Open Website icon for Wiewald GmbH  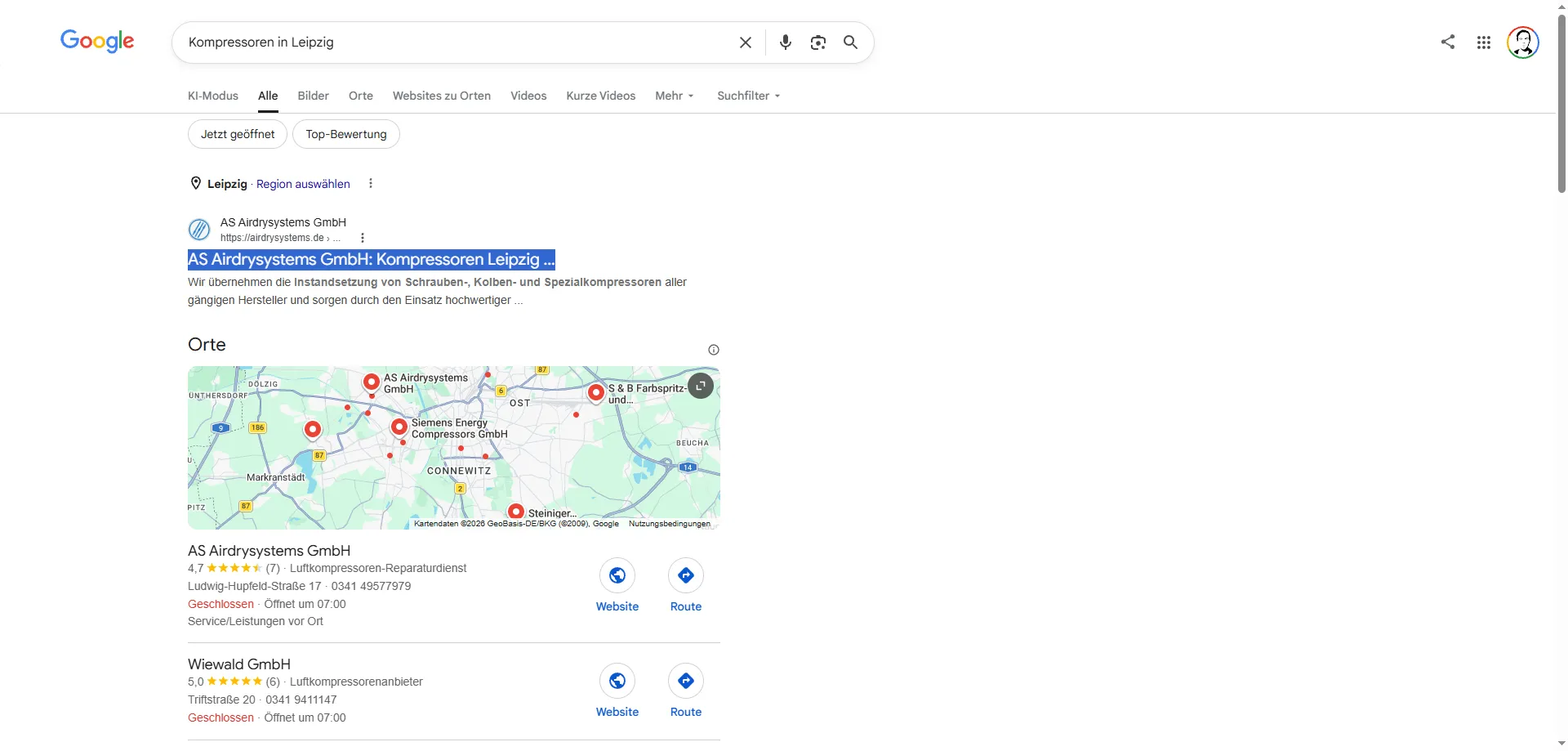coord(617,681)
